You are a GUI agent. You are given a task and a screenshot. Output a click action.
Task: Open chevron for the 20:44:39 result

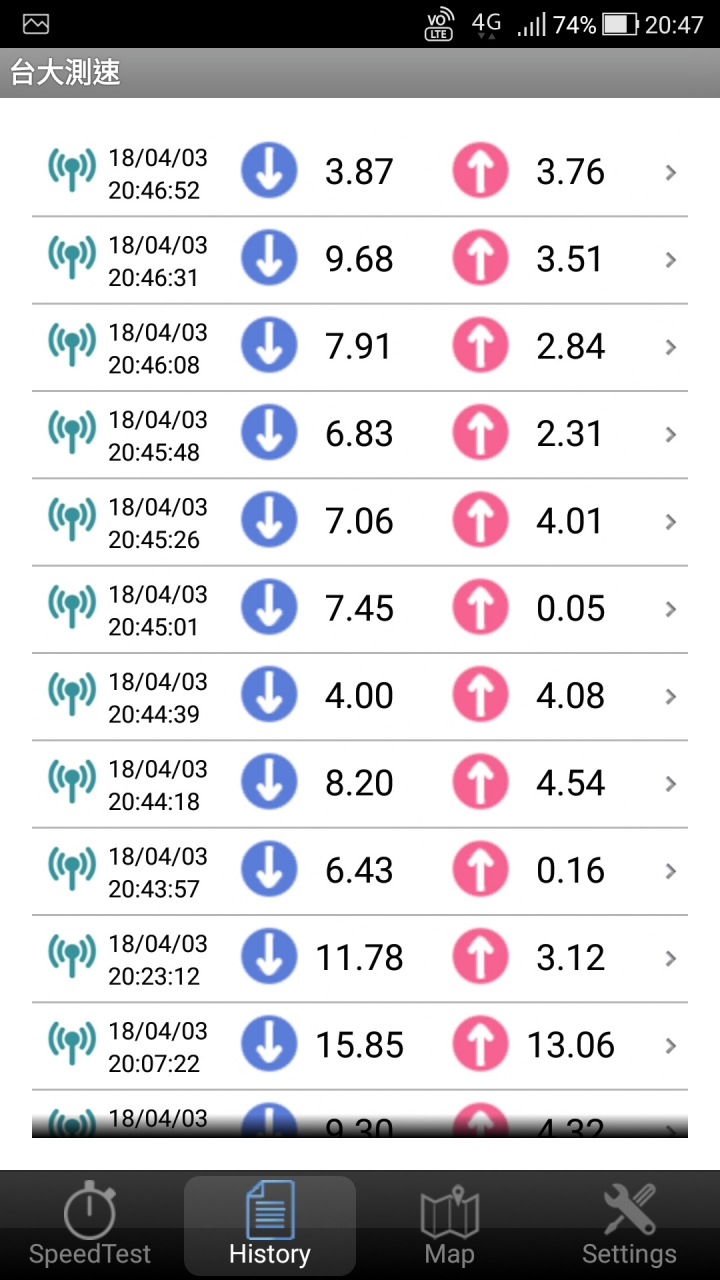pyautogui.click(x=671, y=696)
